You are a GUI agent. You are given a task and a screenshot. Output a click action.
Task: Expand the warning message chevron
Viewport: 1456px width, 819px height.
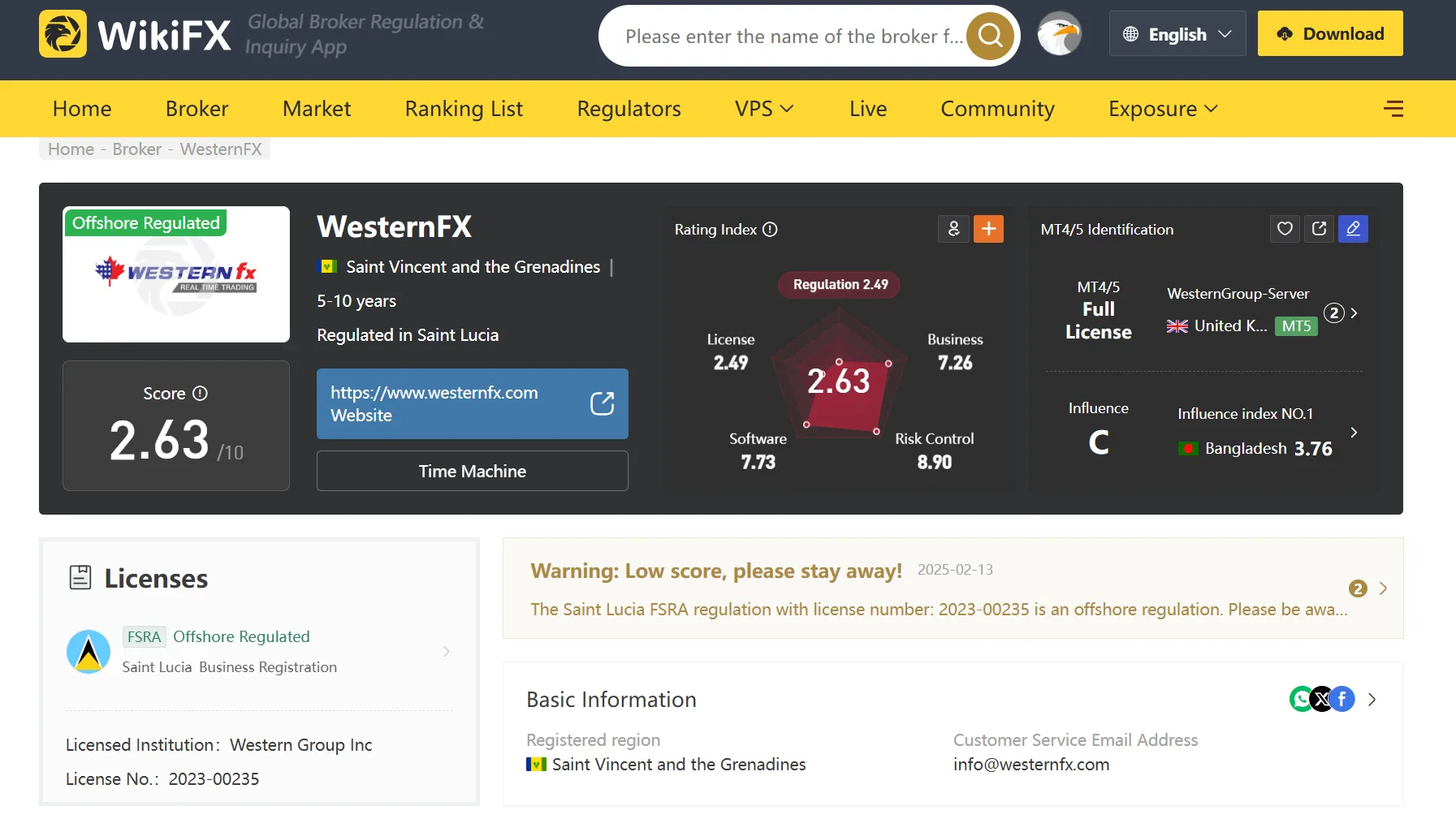point(1383,588)
